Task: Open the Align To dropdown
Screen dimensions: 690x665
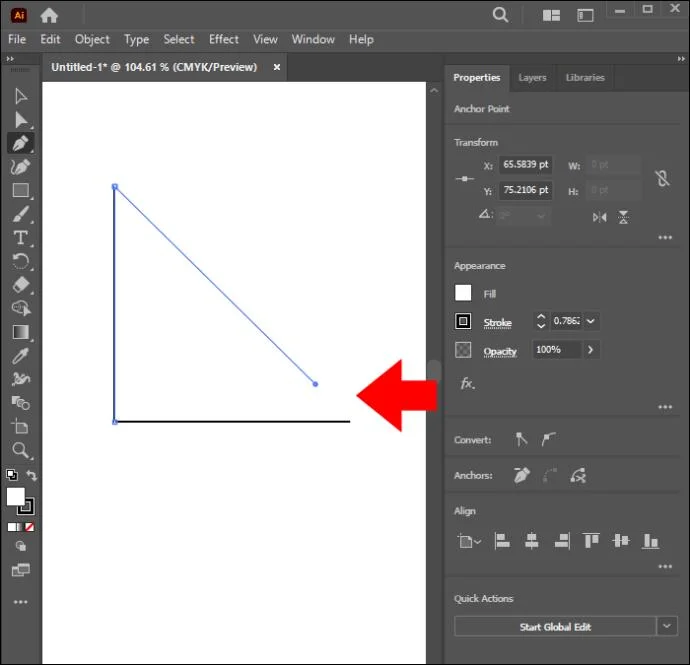Action: [x=469, y=541]
